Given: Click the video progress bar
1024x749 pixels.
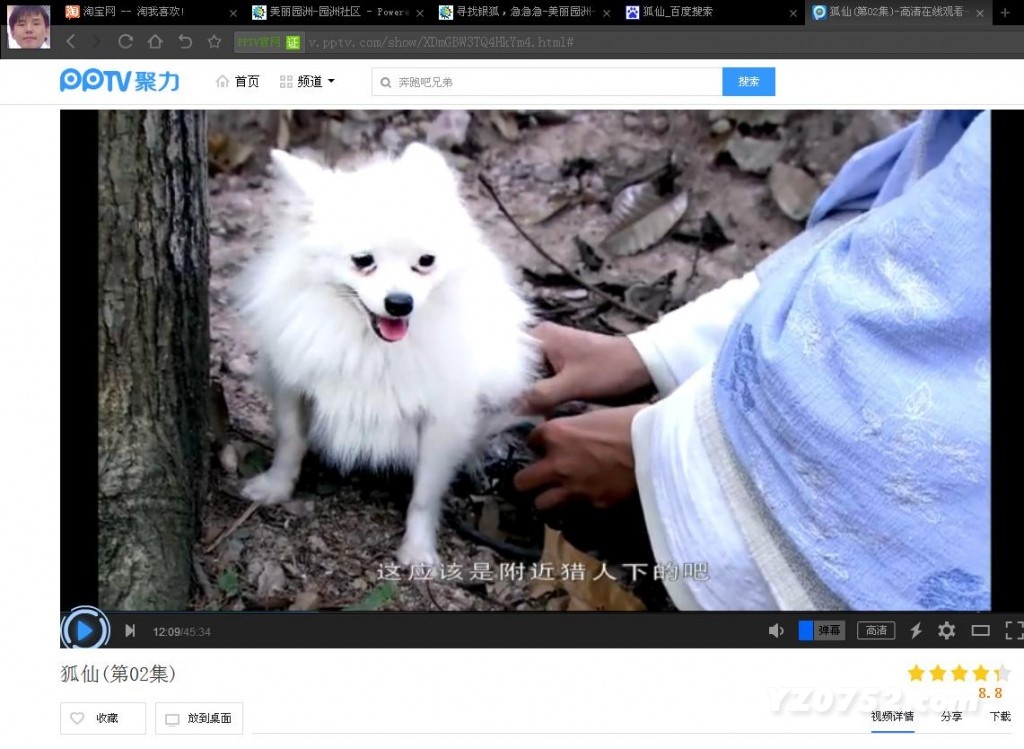Looking at the screenshot, I should click(500, 612).
